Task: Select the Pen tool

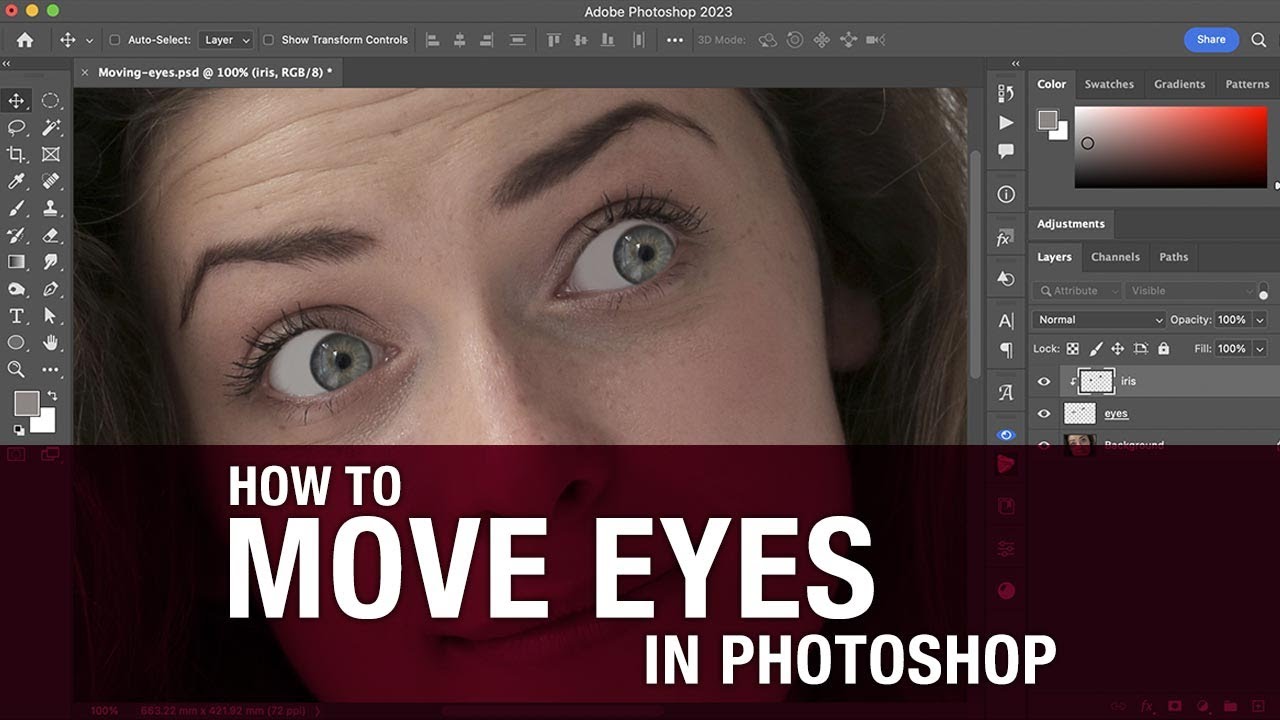Action: [x=51, y=289]
